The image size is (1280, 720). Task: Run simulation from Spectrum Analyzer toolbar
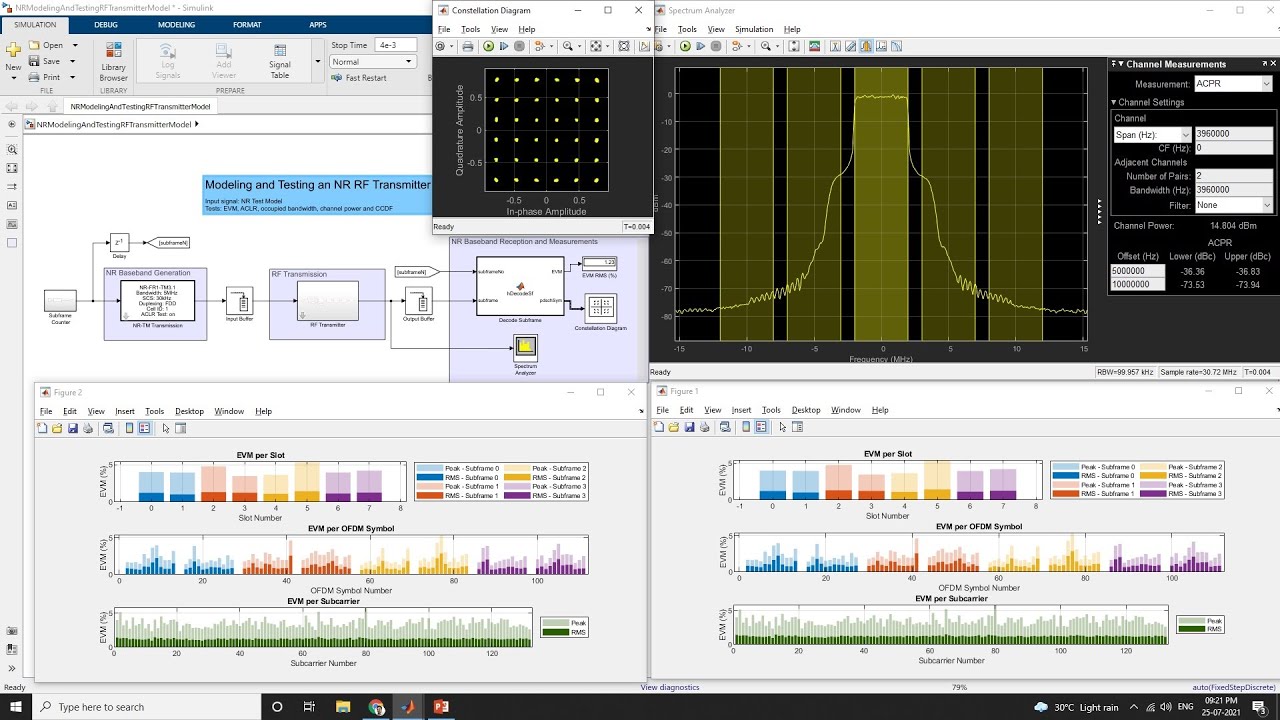point(685,46)
